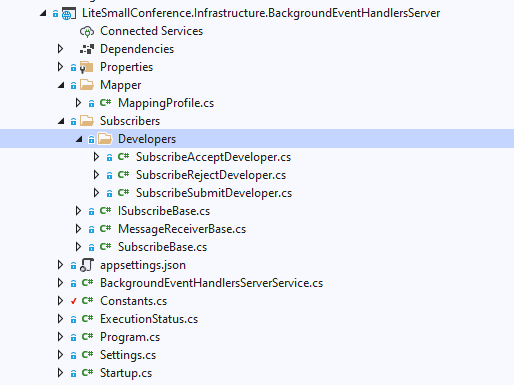This screenshot has height=385, width=514.
Task: Collapse the Mapper folder
Action: (61, 85)
